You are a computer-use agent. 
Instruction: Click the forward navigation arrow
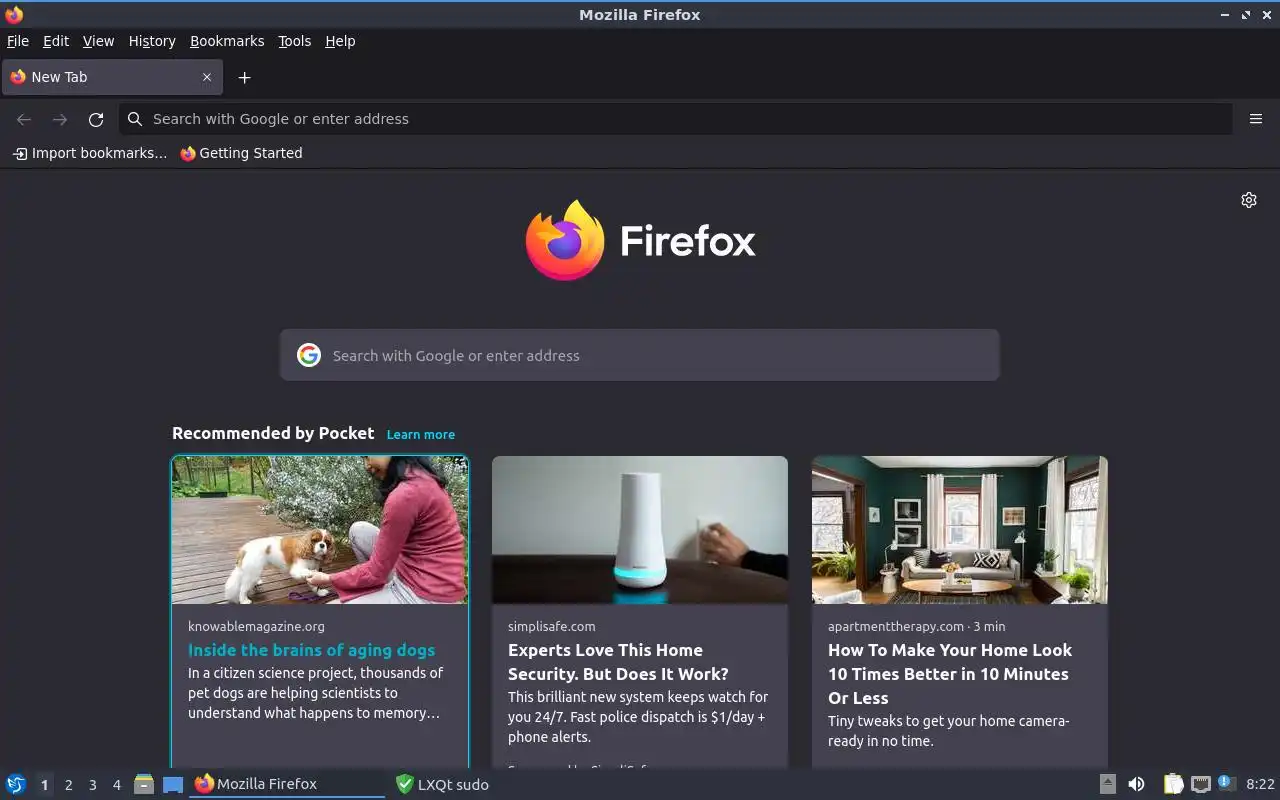point(60,119)
